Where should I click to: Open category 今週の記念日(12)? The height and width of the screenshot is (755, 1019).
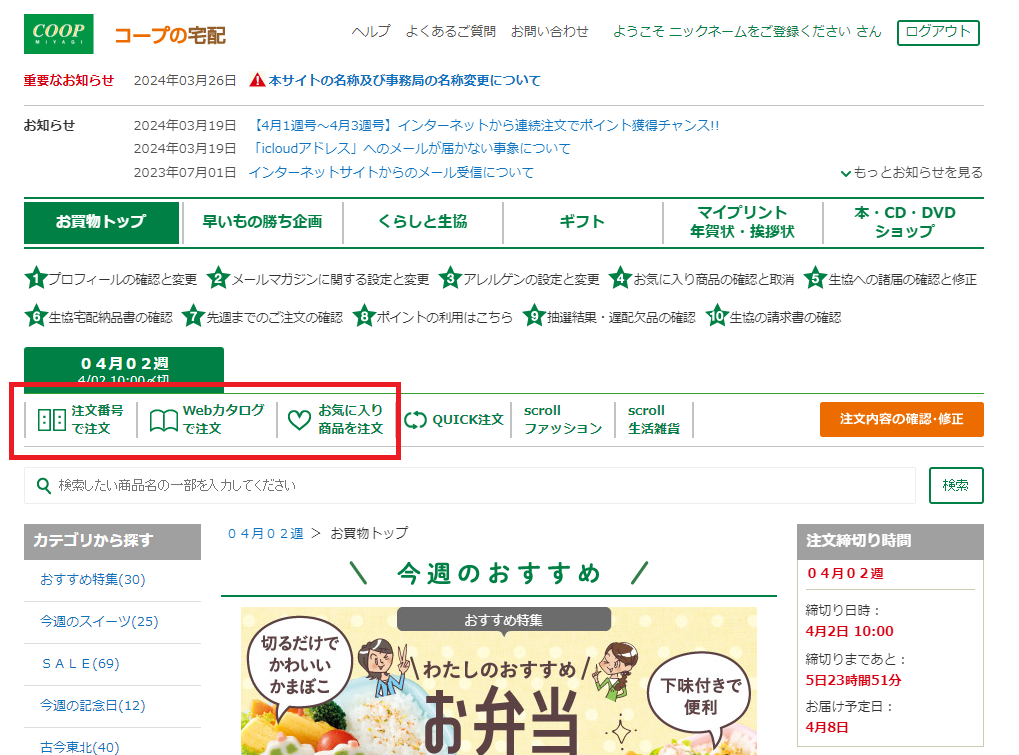pos(92,705)
